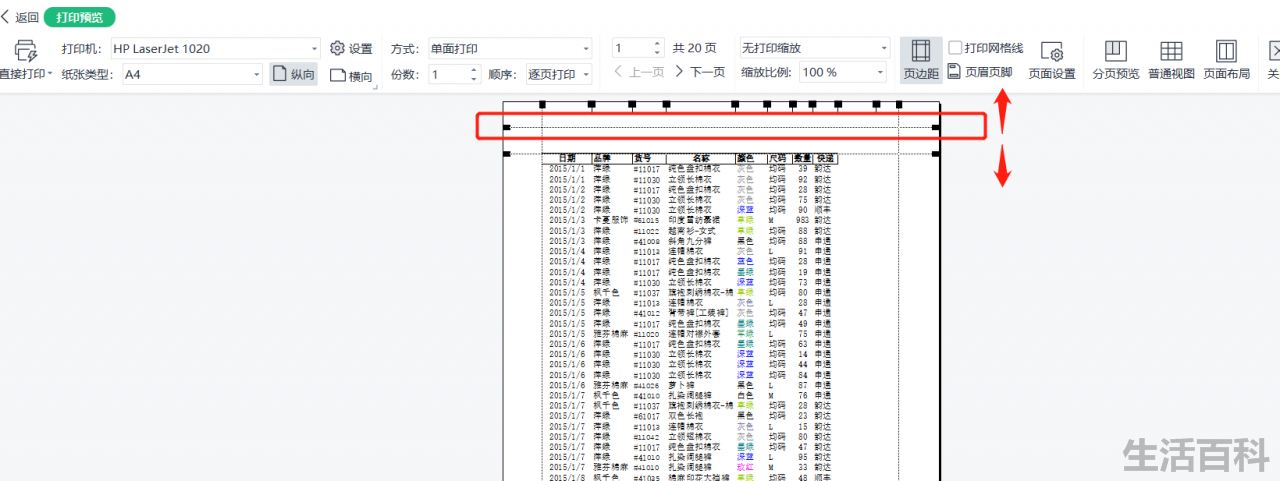1280x481 pixels.
Task: Click the 共 20 页 page count text
Action: [x=694, y=48]
